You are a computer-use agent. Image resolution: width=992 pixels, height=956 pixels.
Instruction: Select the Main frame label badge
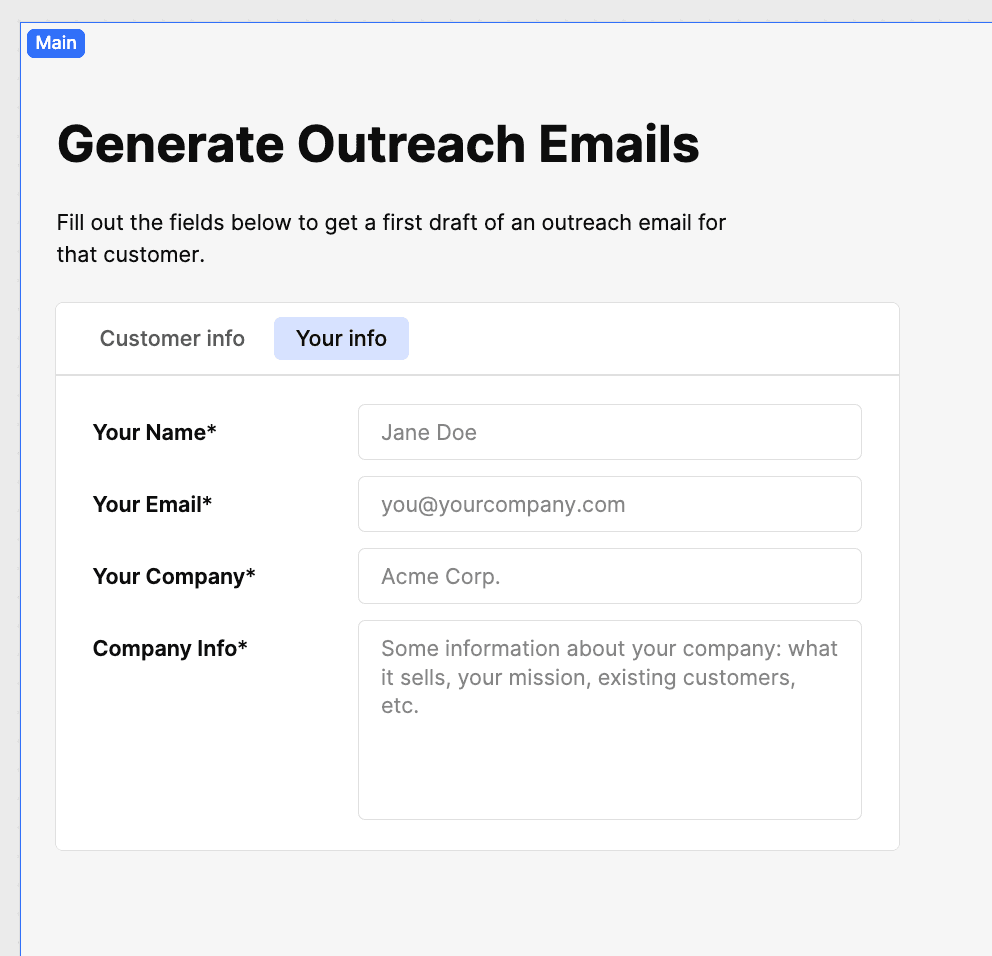tap(56, 43)
